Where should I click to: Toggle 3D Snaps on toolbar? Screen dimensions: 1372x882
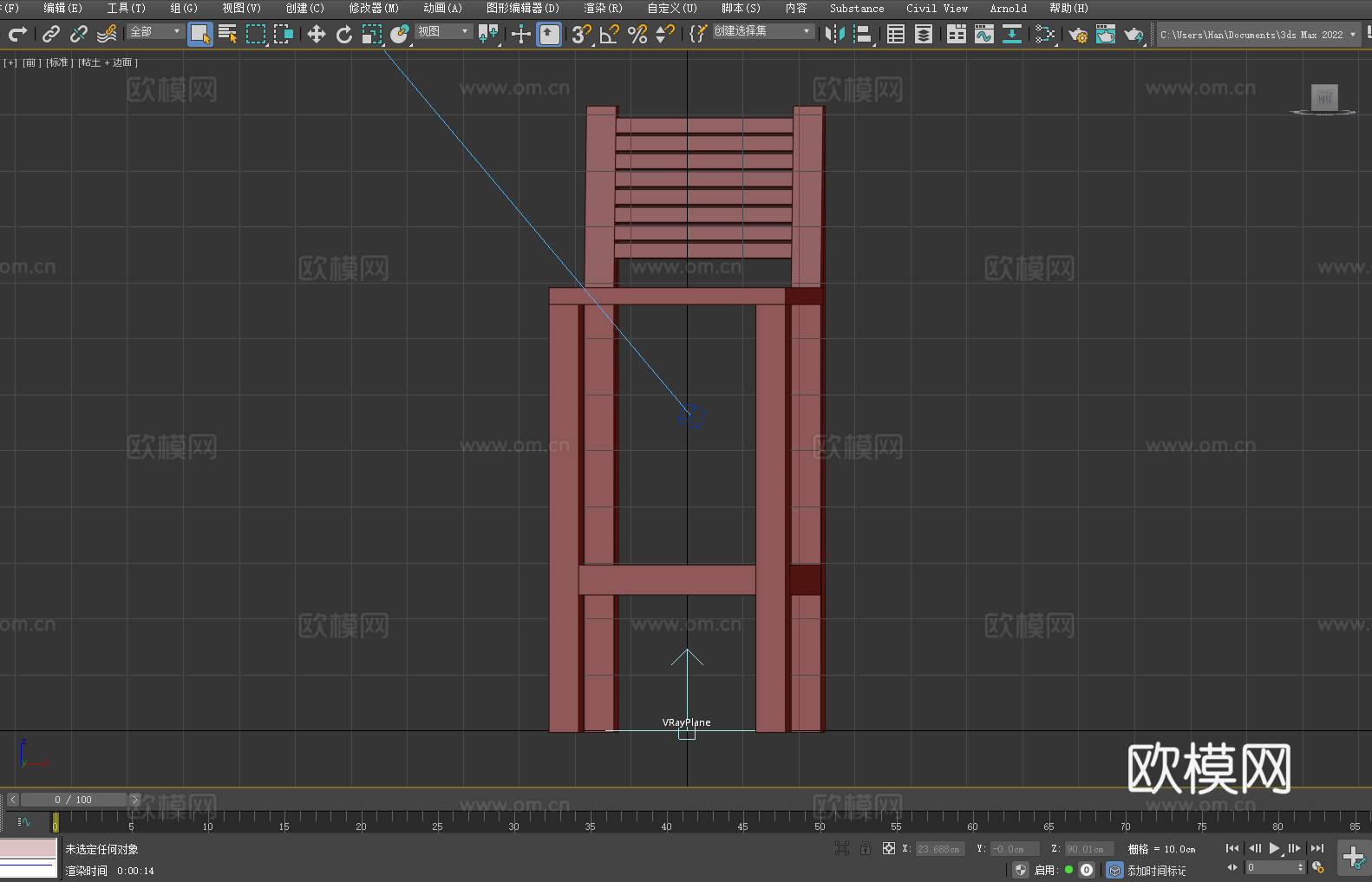pyautogui.click(x=582, y=34)
